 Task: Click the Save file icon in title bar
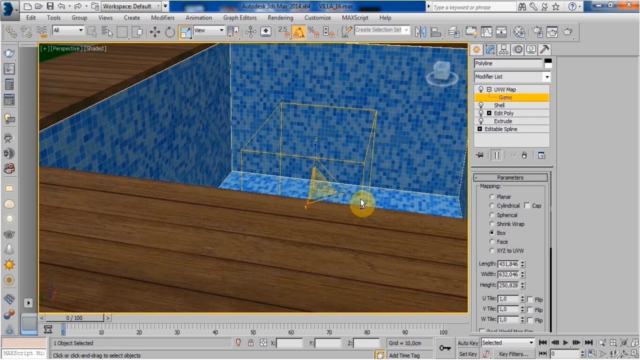[x=50, y=6]
